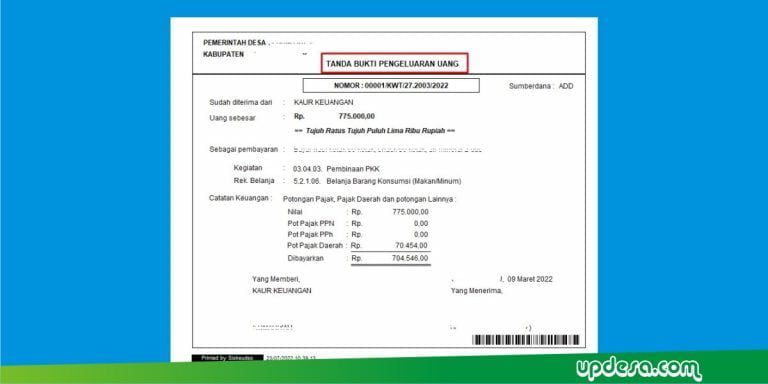Select the Pot Pajak PPN row

pos(358,223)
